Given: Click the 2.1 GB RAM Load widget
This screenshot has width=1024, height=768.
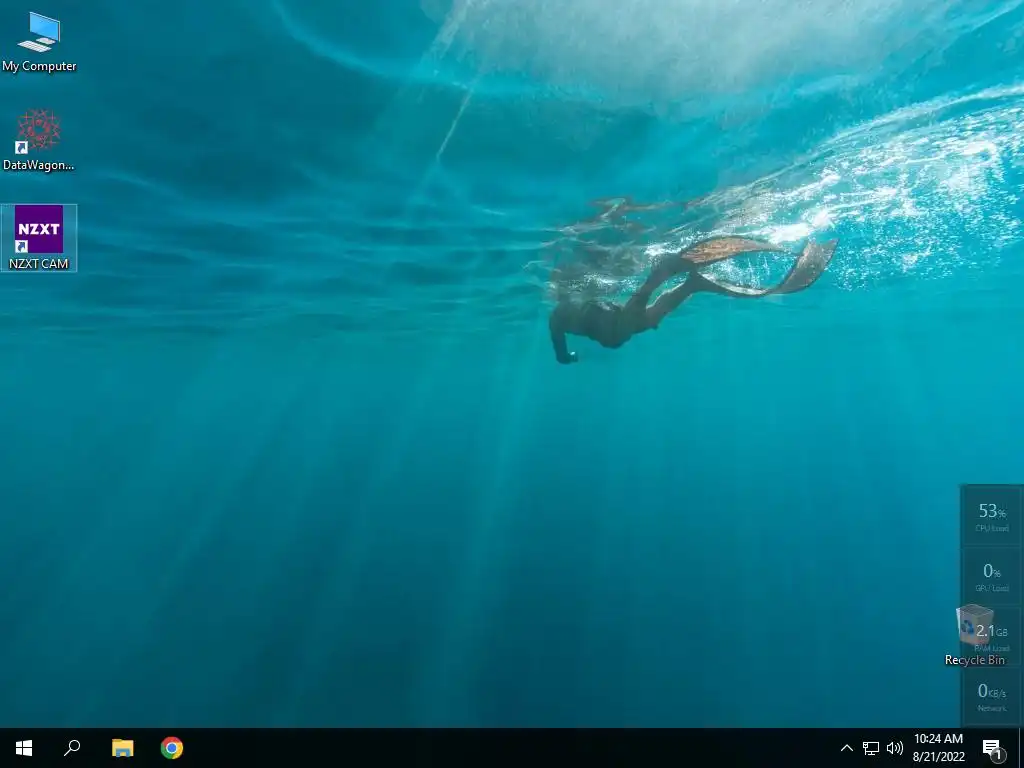Looking at the screenshot, I should pos(991,636).
